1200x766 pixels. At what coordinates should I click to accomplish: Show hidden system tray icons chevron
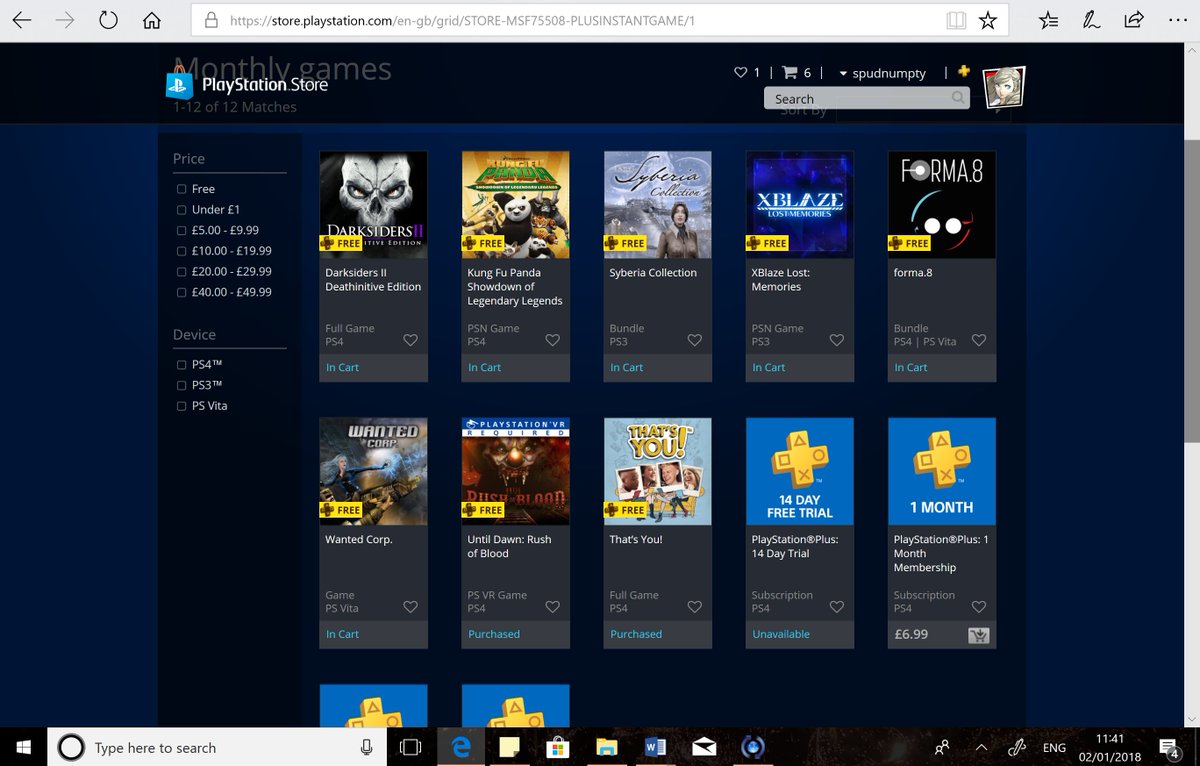click(981, 747)
